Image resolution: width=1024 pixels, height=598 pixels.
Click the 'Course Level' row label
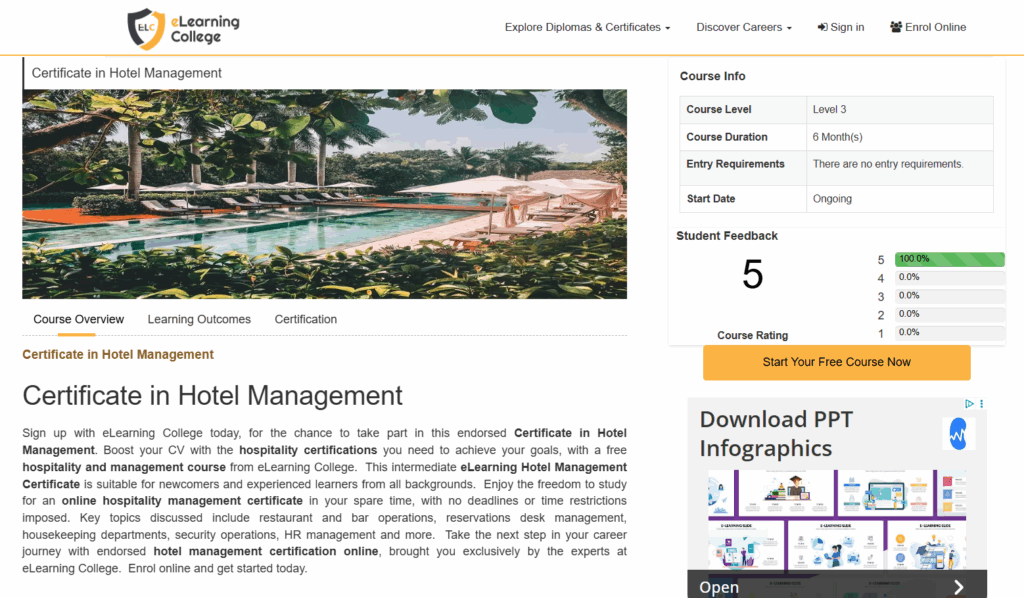tap(718, 110)
